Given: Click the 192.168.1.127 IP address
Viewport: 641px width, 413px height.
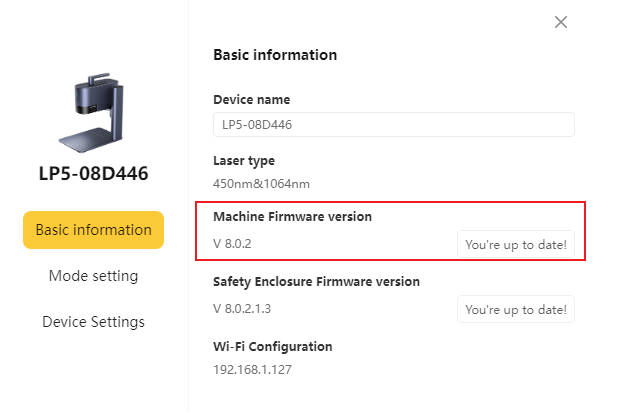Looking at the screenshot, I should coord(252,370).
